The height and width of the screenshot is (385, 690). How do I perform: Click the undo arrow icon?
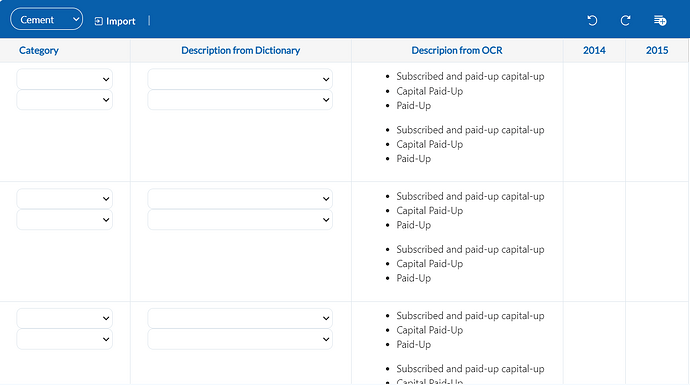point(592,20)
